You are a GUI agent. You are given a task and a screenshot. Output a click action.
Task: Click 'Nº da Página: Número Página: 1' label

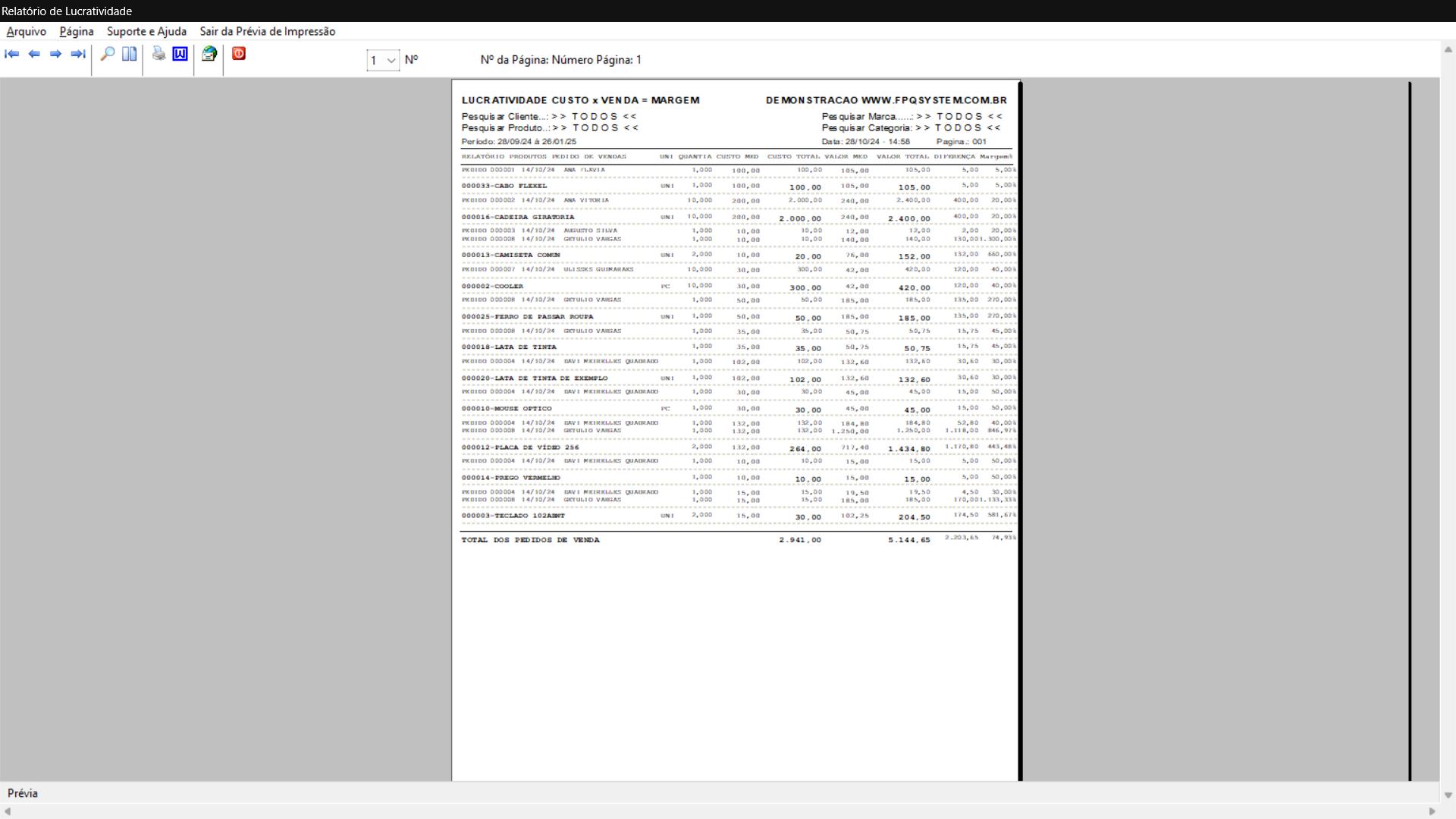coord(560,60)
